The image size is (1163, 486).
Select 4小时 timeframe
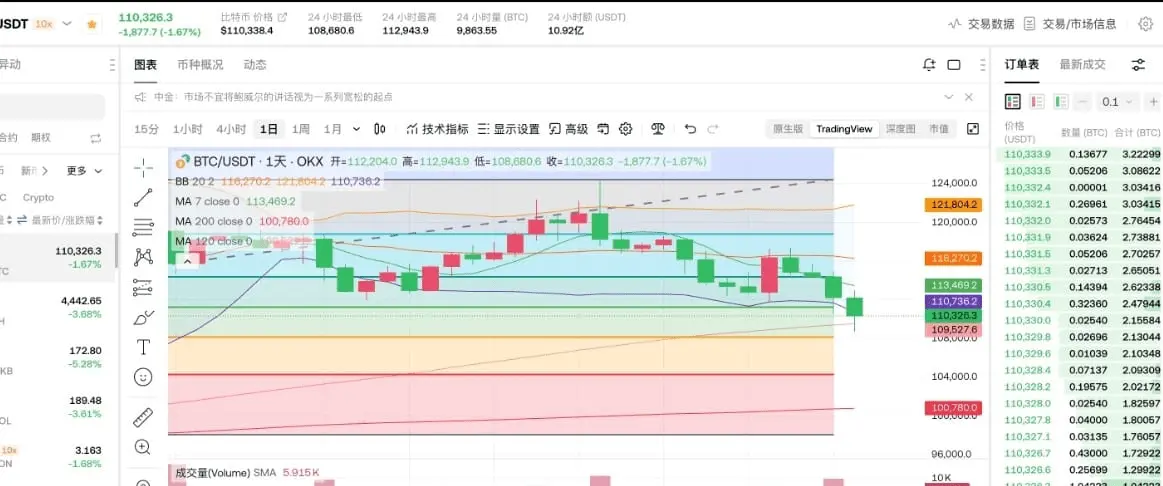tap(231, 129)
